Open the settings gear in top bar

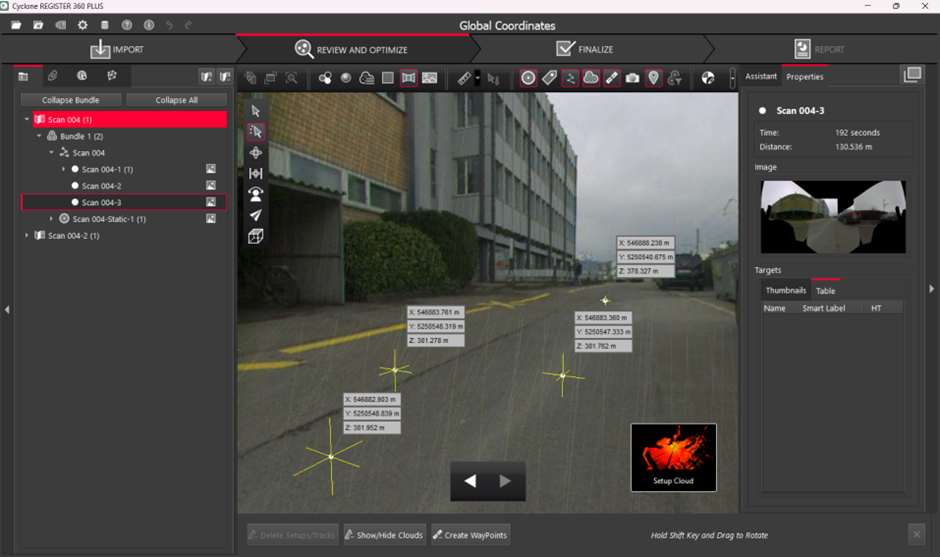coord(82,25)
